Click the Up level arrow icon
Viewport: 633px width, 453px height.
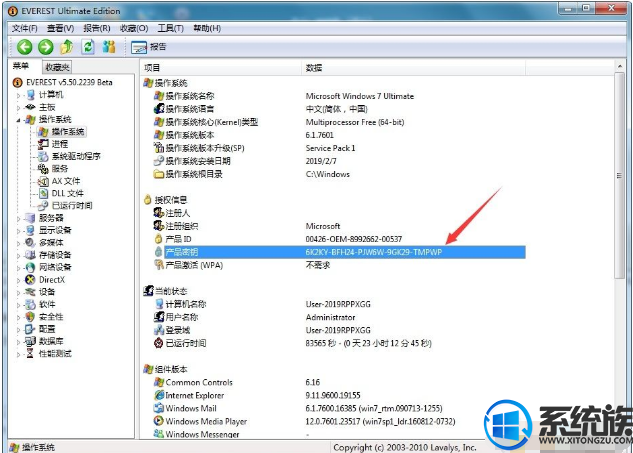[67, 47]
